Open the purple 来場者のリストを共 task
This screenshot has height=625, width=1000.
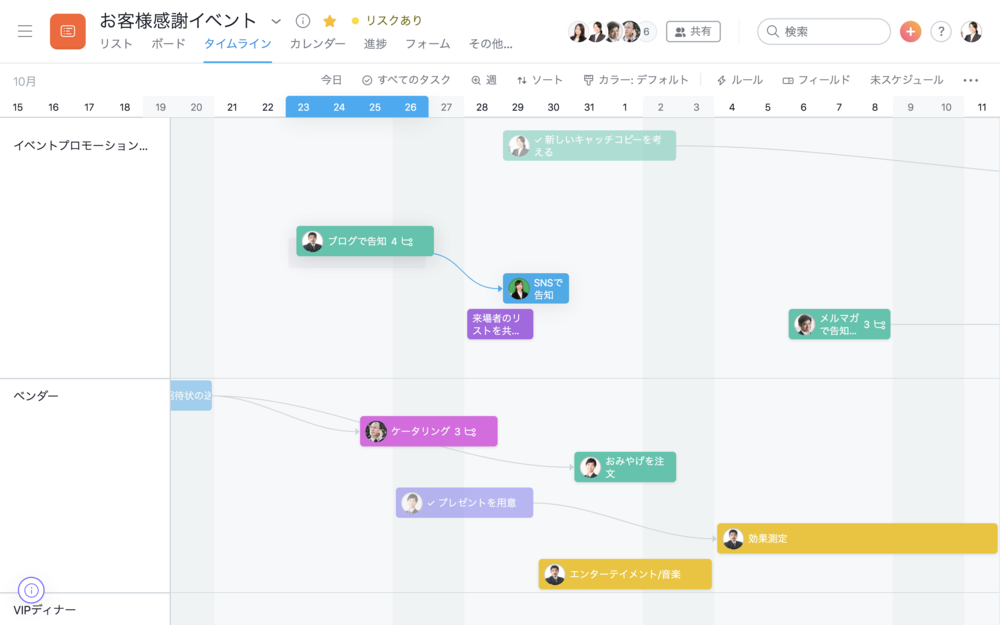500,324
